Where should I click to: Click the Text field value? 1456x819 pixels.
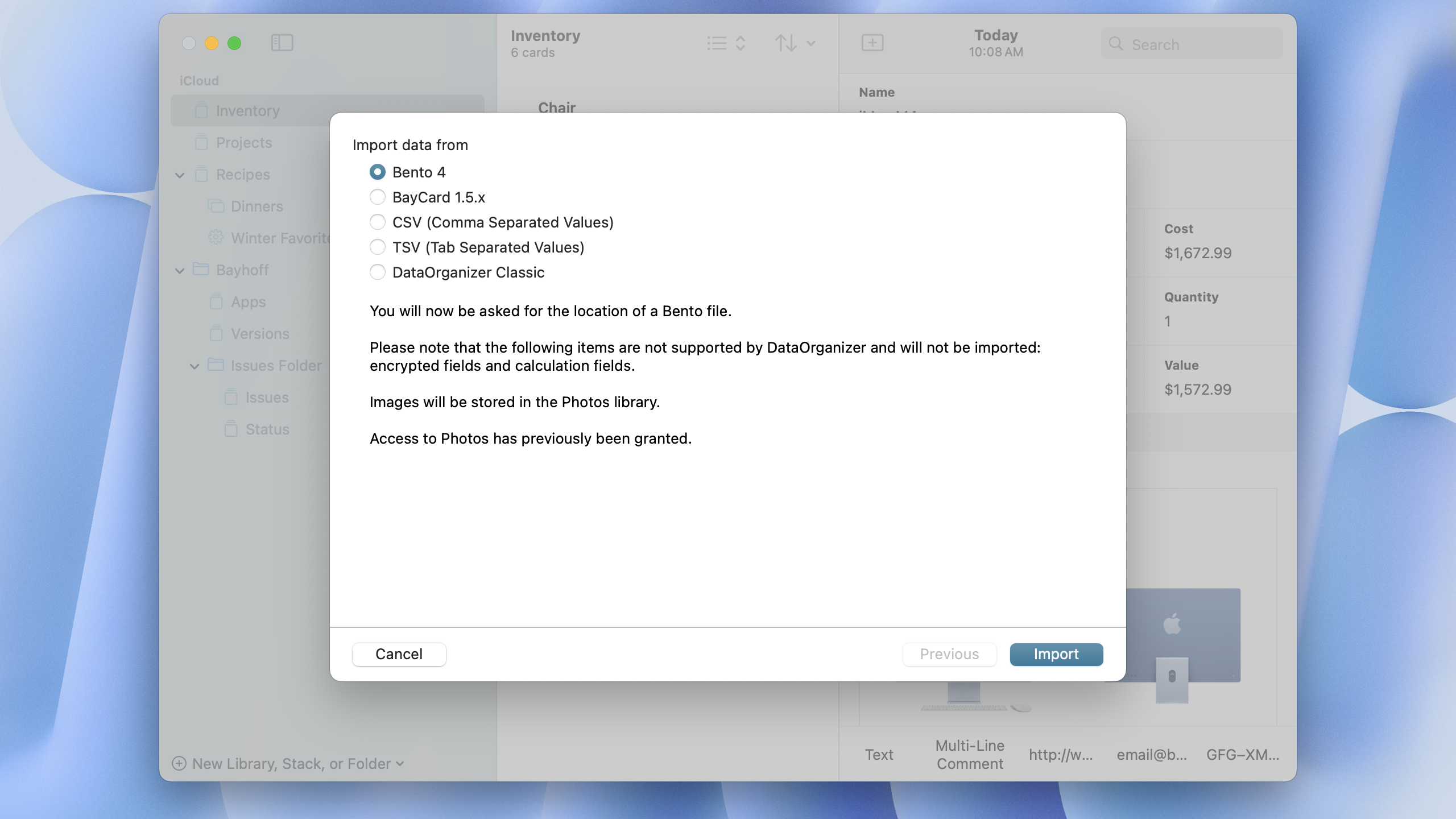(879, 754)
